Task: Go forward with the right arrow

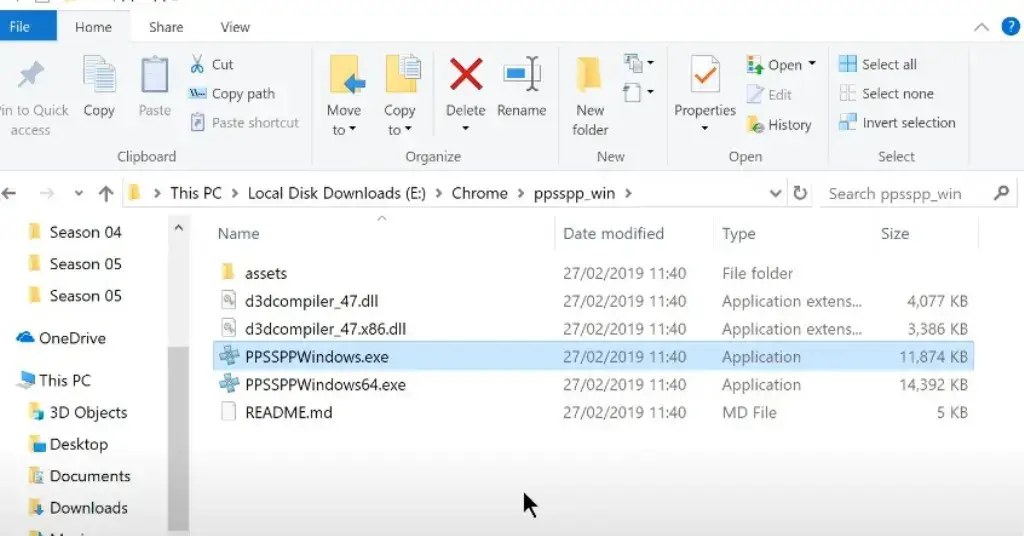Action: 47,193
